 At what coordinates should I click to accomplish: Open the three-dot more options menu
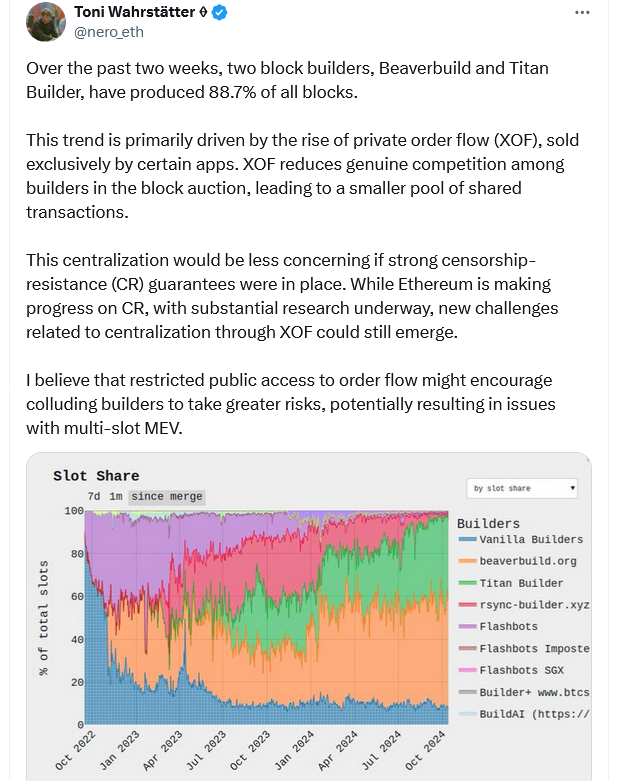click(582, 12)
